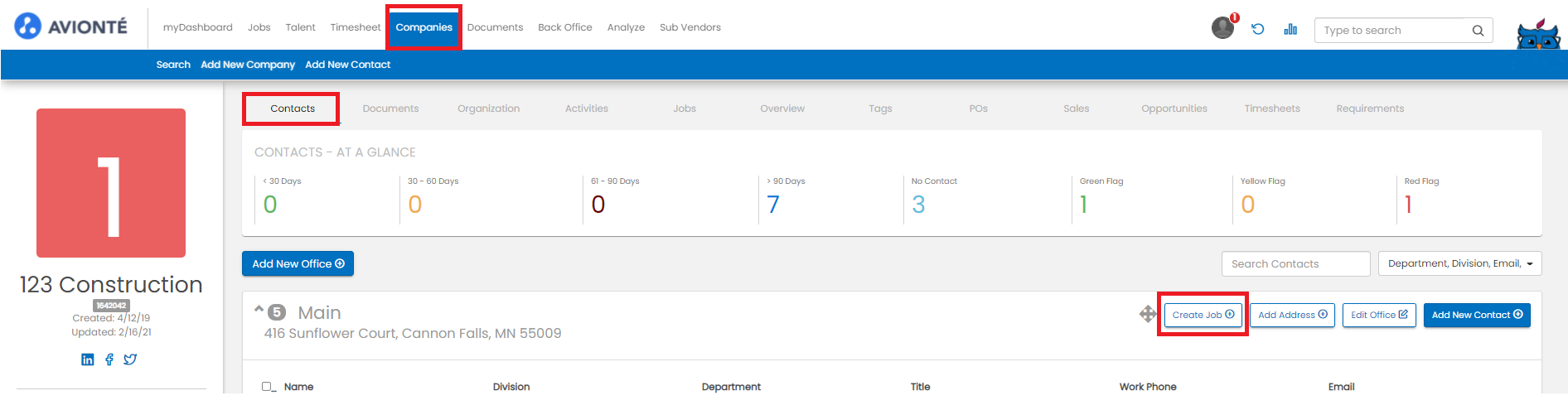This screenshot has width=1568, height=410.
Task: Click Add New Contact in blue submenu bar
Action: coord(348,65)
